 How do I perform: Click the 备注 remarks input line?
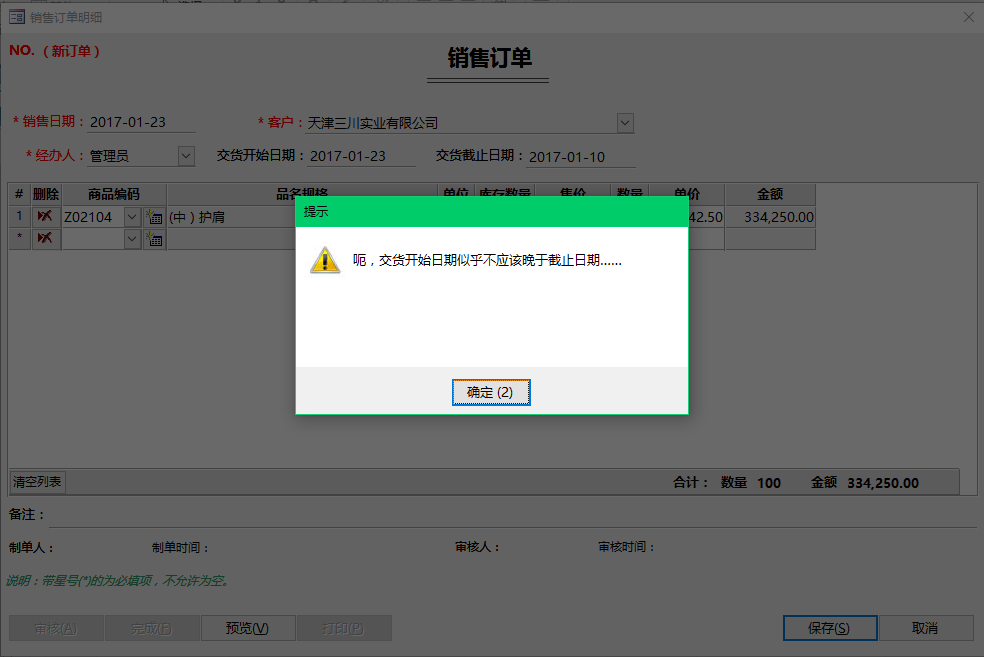513,516
